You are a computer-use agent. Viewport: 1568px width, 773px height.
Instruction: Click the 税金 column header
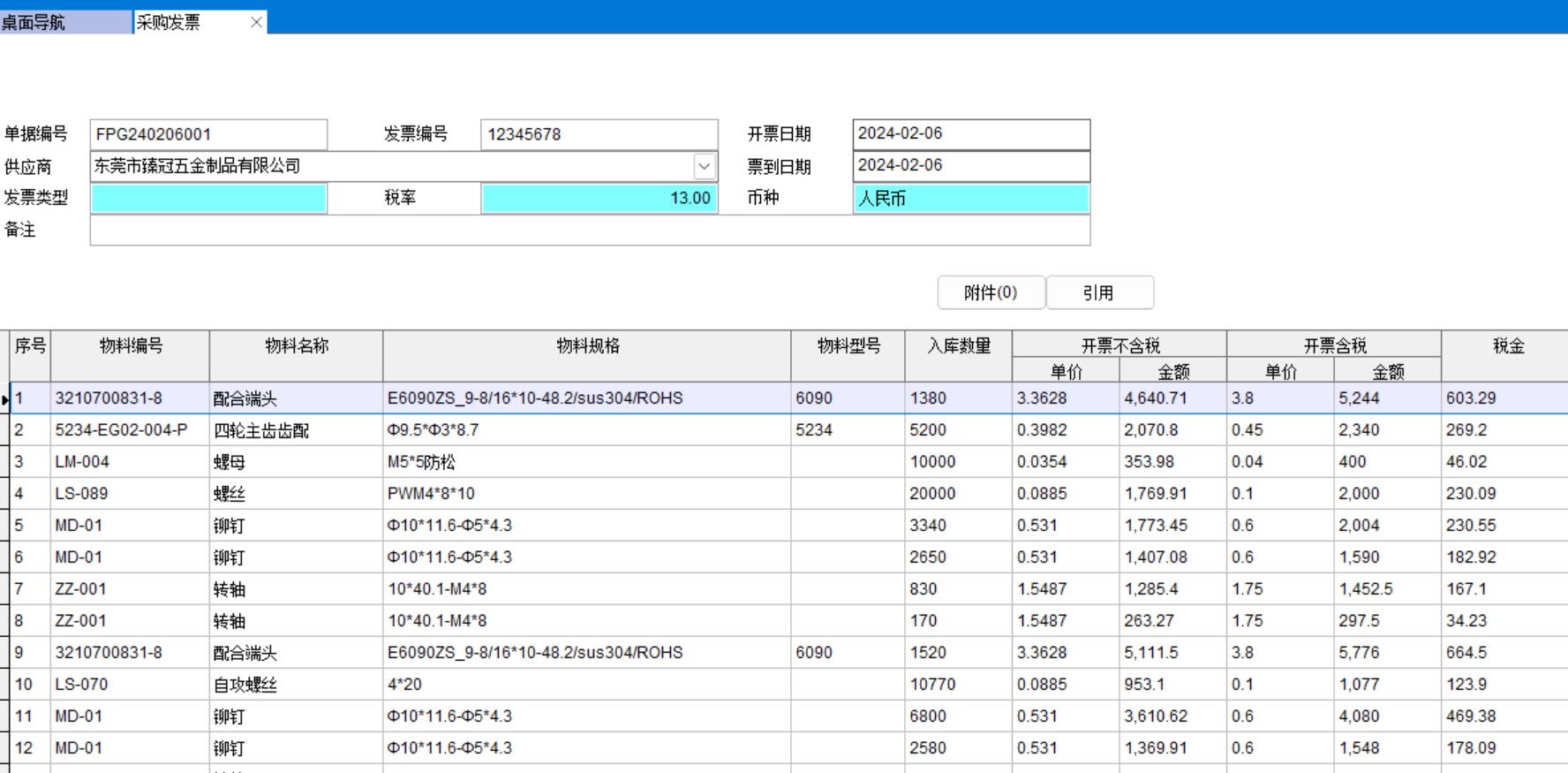[x=1508, y=346]
